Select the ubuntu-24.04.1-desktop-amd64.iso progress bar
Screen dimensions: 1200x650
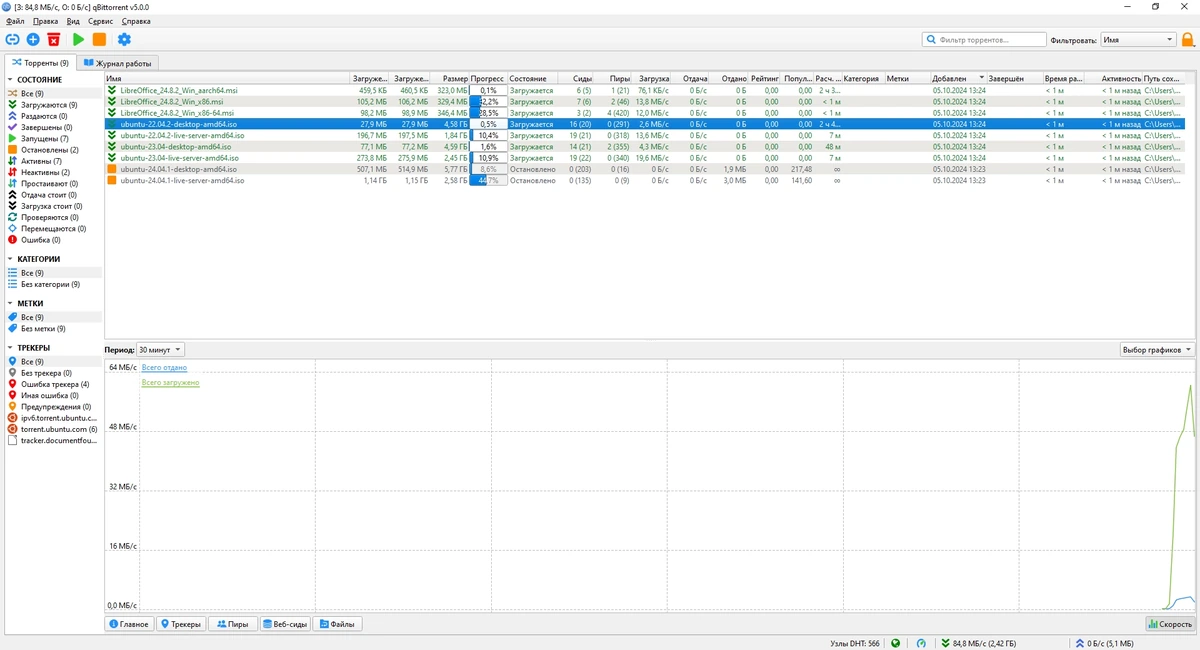click(x=488, y=169)
